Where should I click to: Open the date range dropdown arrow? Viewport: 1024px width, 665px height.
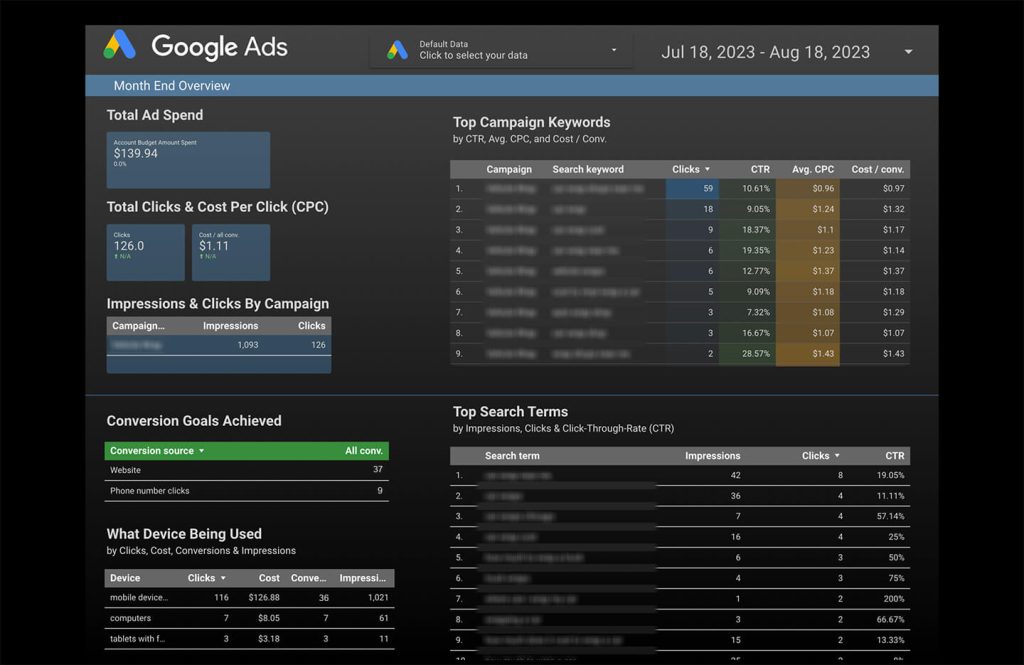pos(908,52)
